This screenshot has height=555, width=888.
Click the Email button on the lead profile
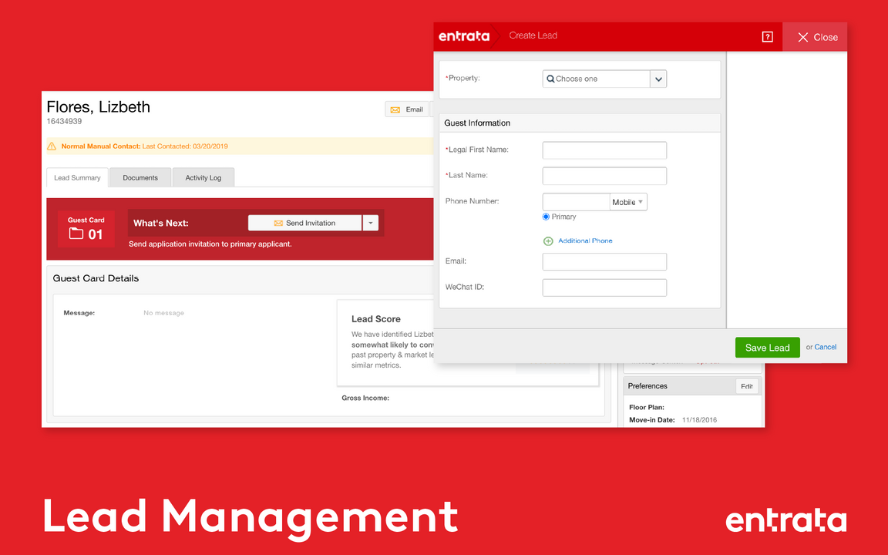point(409,109)
